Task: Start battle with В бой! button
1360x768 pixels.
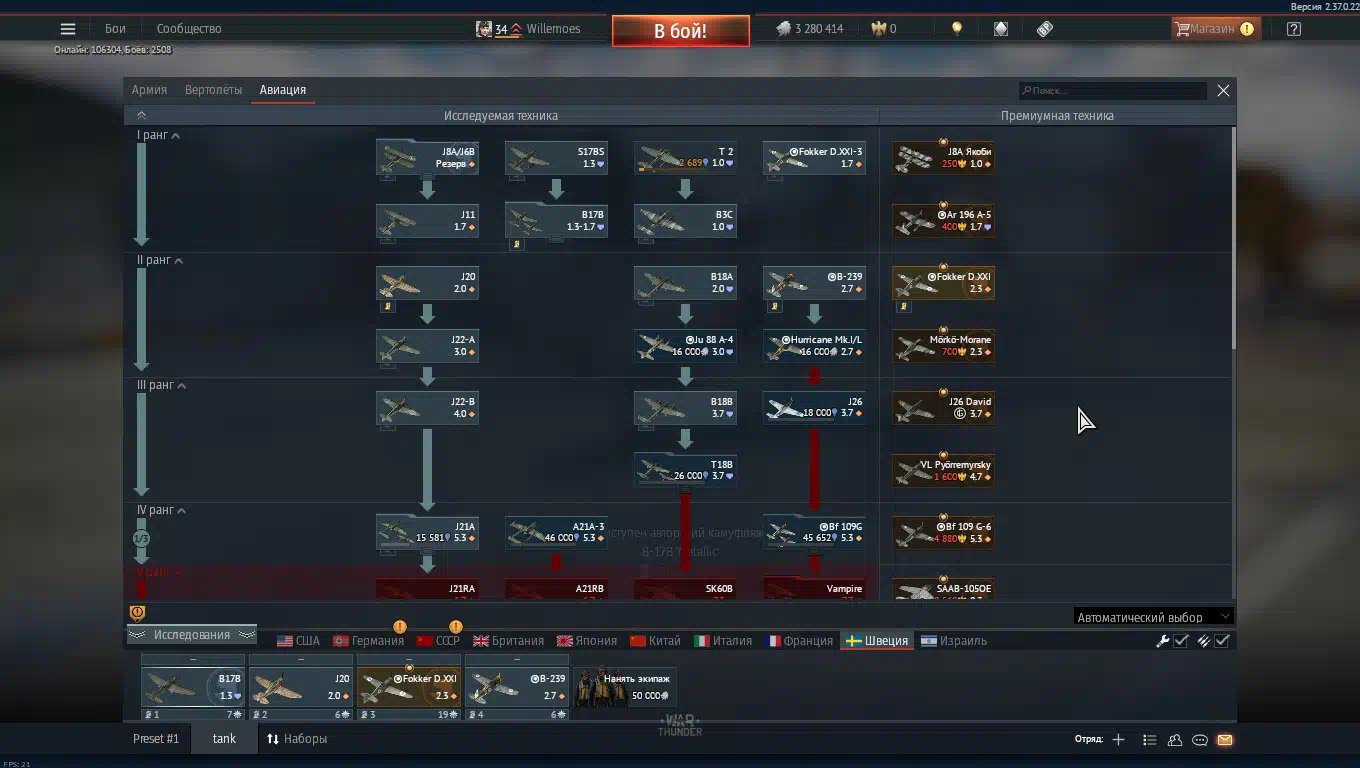Action: coord(681,31)
